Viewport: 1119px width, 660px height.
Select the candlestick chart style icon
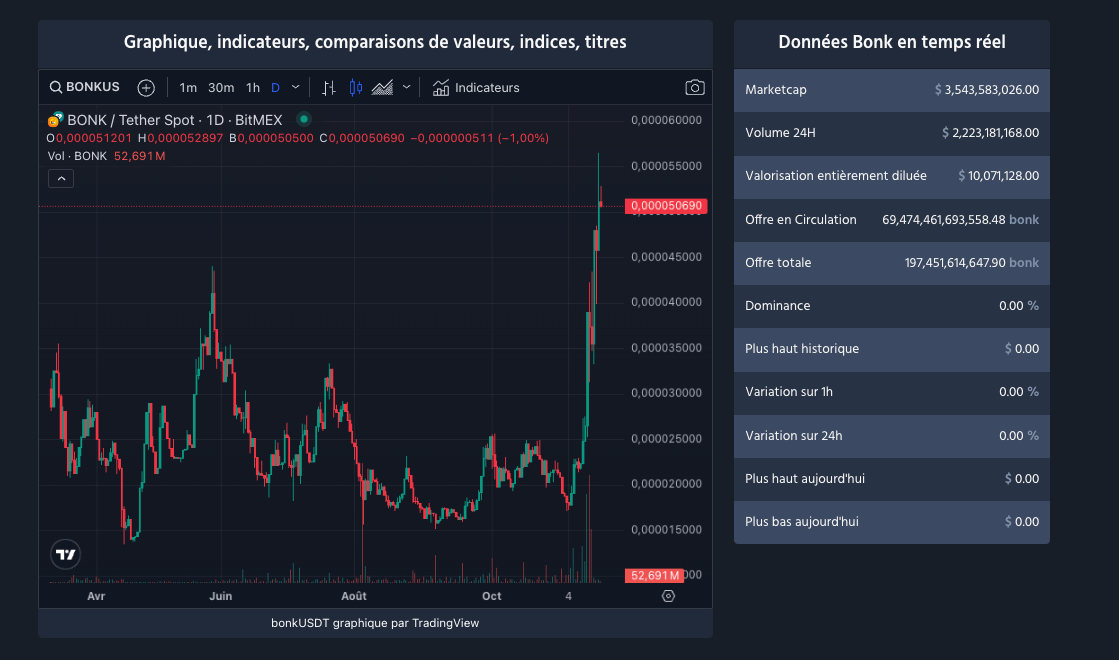355,87
